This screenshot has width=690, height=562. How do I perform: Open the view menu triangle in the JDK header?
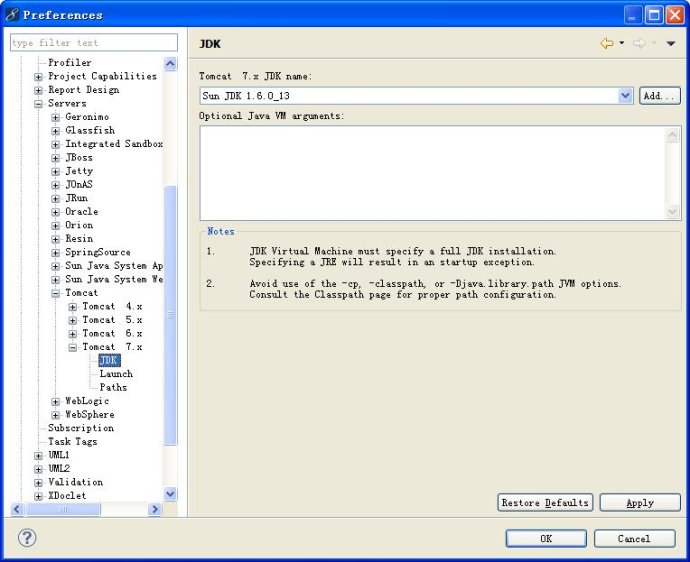click(671, 43)
